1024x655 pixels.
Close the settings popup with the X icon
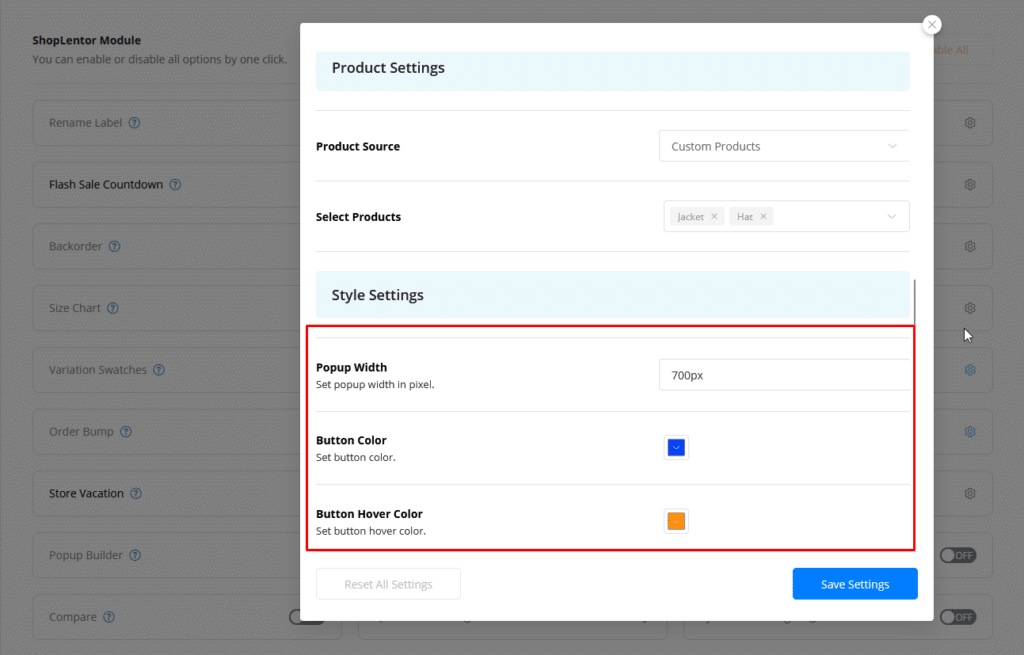(932, 25)
